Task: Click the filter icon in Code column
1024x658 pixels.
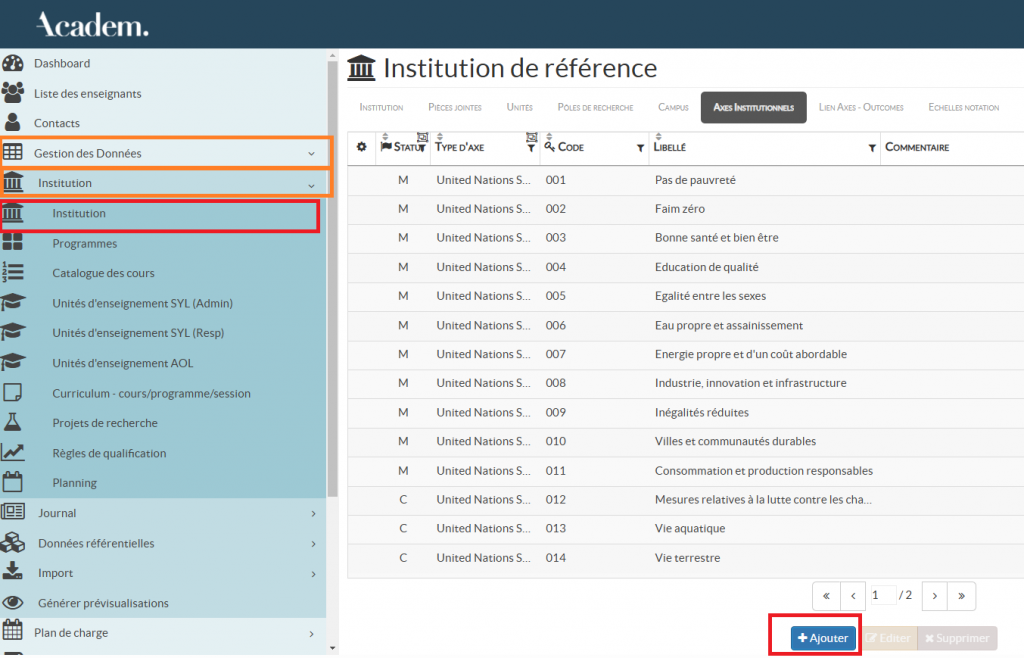Action: 640,148
